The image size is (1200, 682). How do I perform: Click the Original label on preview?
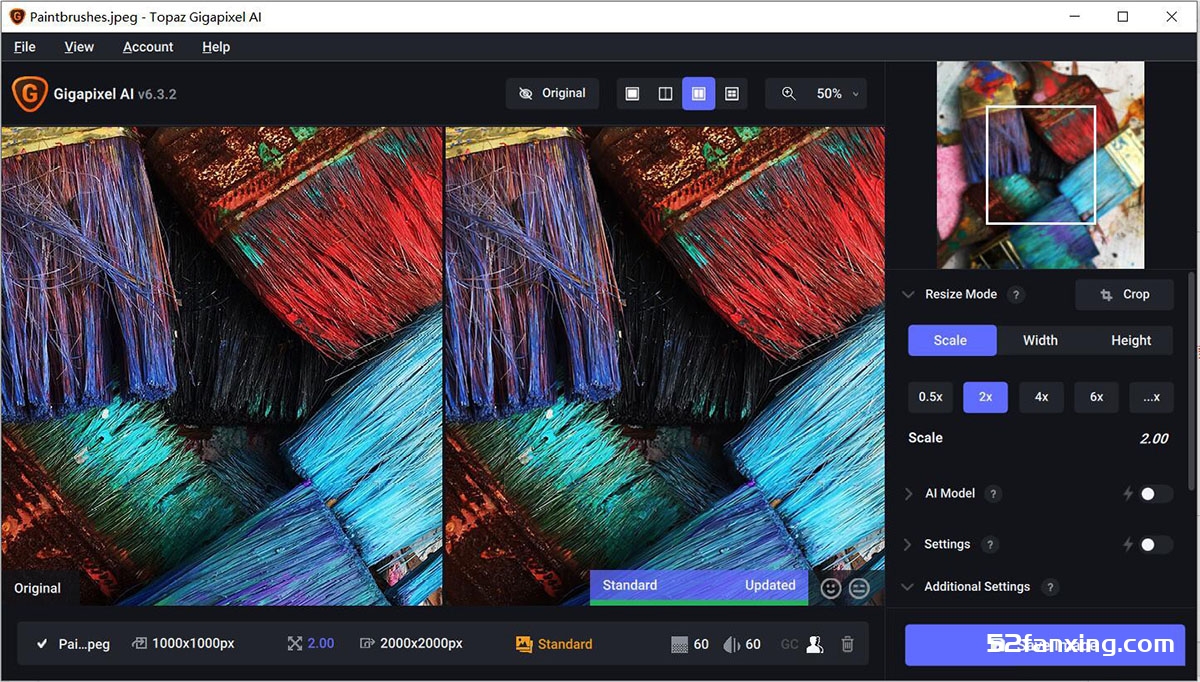(x=37, y=589)
